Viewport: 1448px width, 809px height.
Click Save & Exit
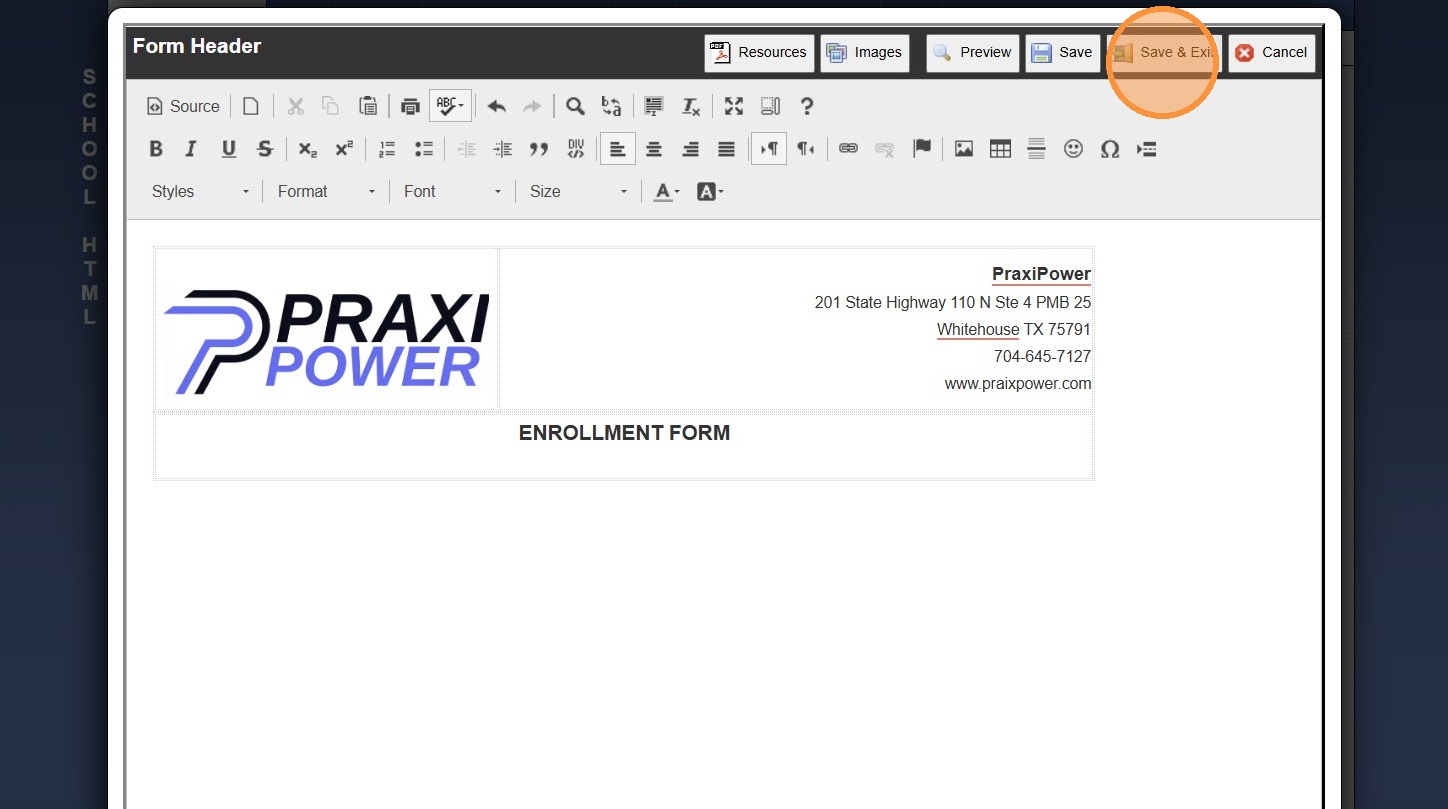1164,53
